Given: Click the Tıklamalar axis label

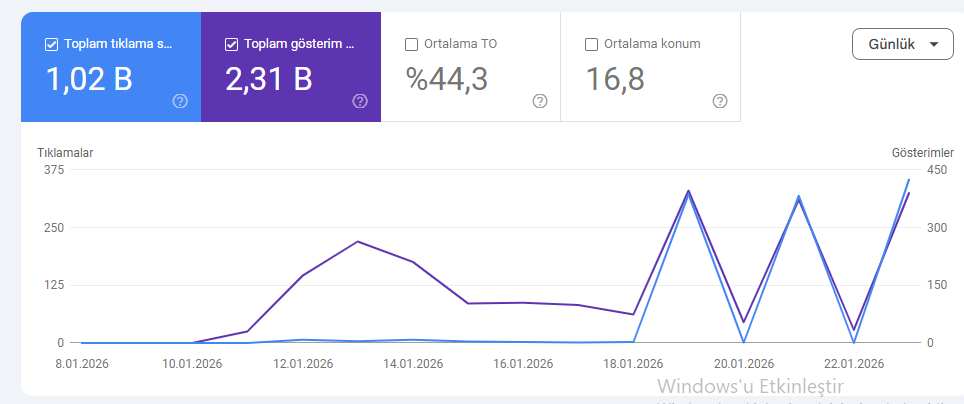Looking at the screenshot, I should [x=65, y=152].
